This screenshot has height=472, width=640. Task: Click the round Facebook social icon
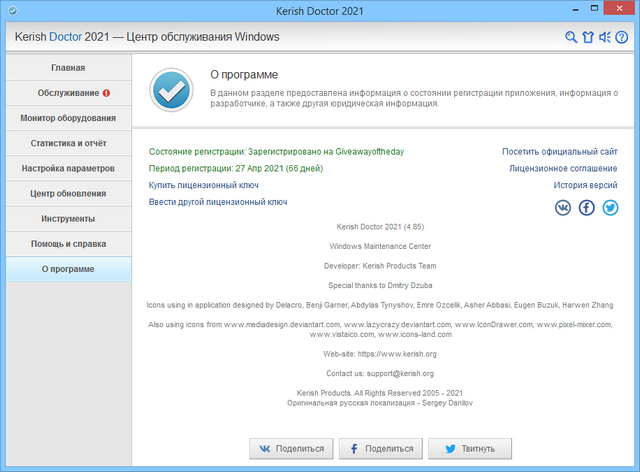pyautogui.click(x=587, y=208)
